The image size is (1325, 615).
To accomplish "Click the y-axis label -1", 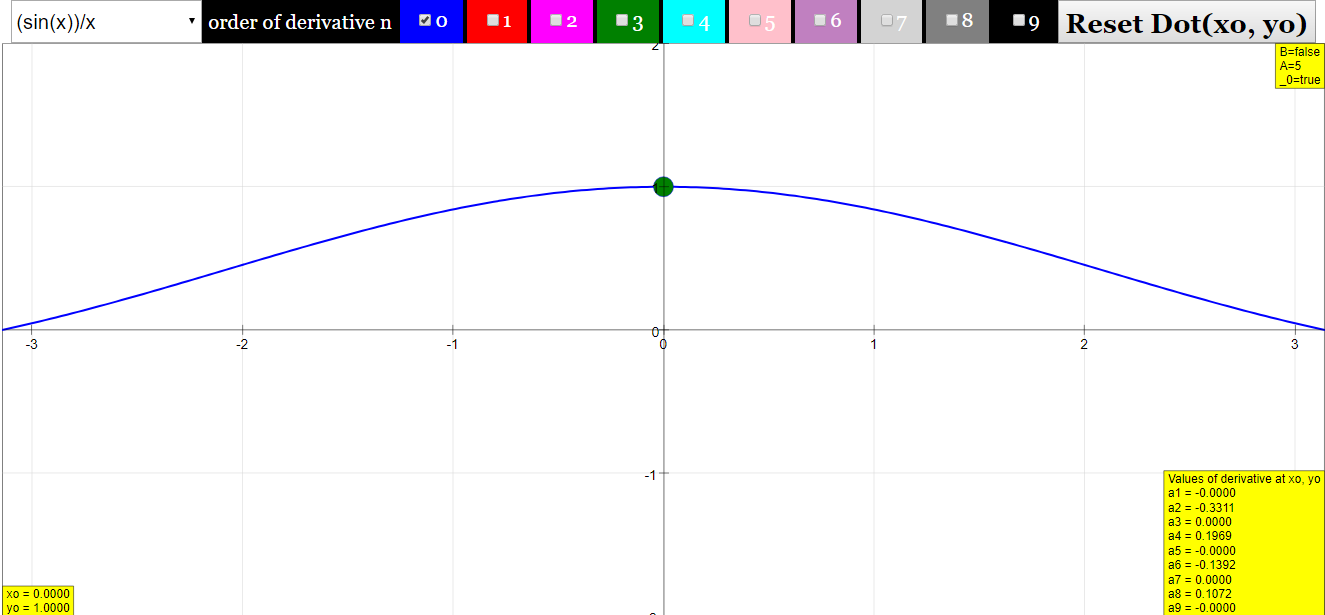I will click(x=651, y=474).
